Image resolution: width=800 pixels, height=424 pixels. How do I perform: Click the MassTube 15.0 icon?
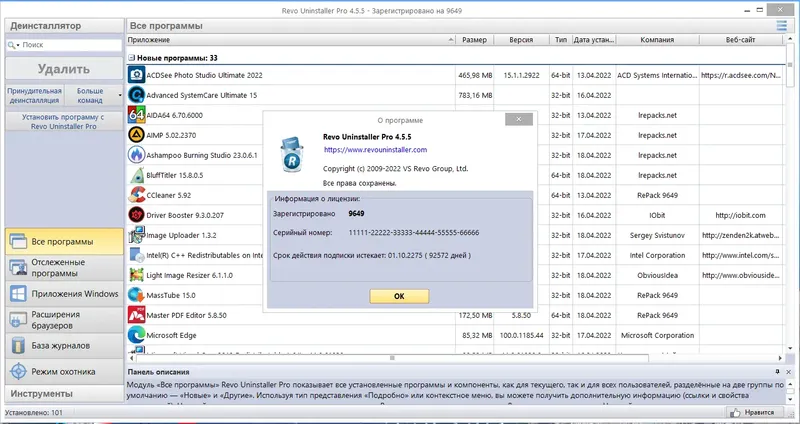coord(136,295)
